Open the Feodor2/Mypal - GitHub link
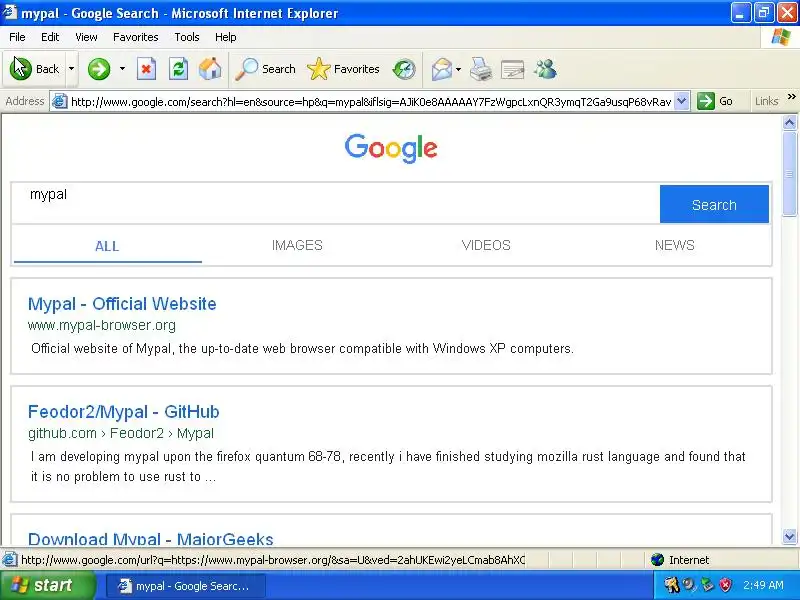 coord(123,412)
